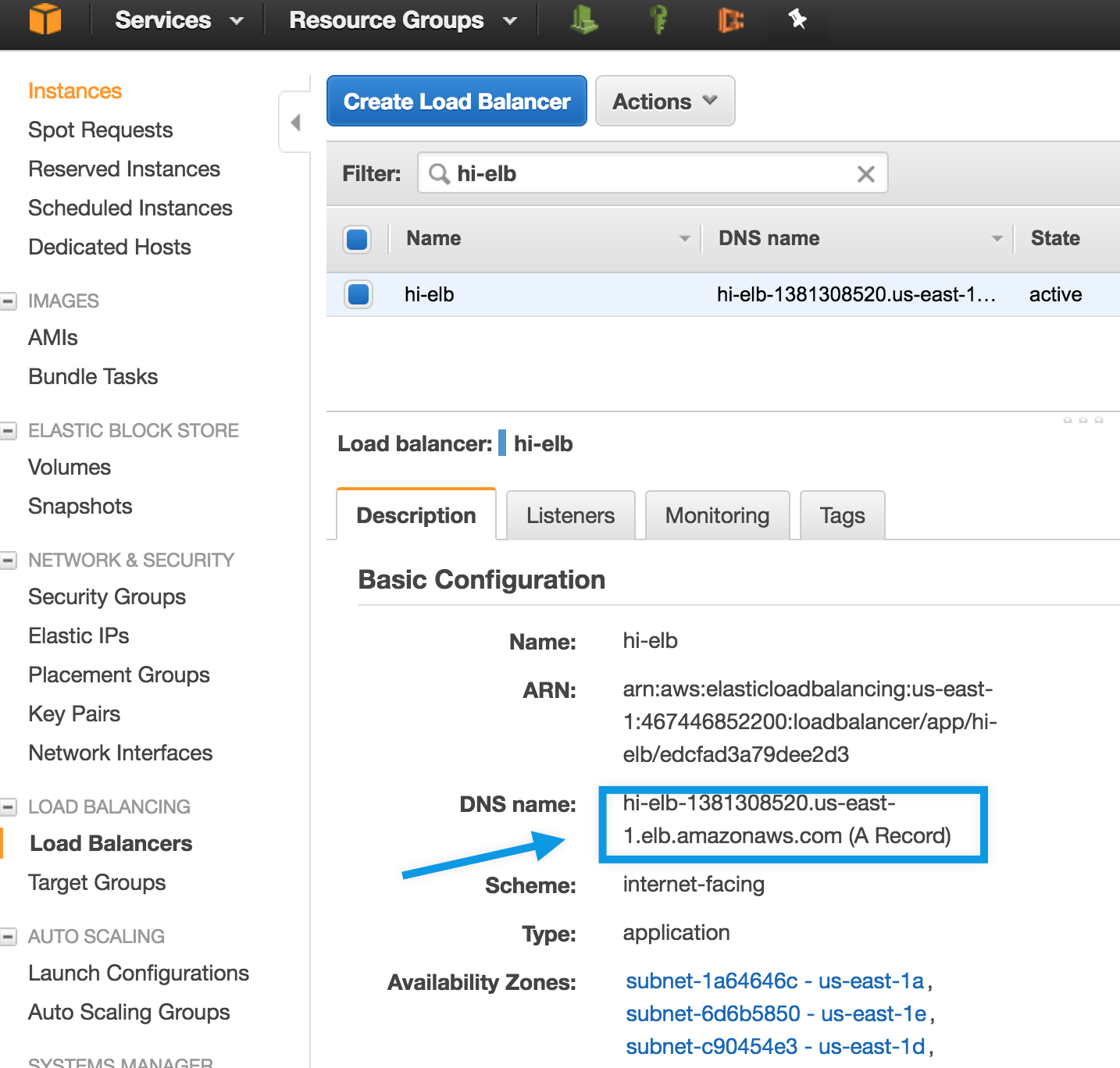Open the orange EC2 shortcut icon
Image resolution: width=1120 pixels, height=1068 pixels.
(730, 20)
